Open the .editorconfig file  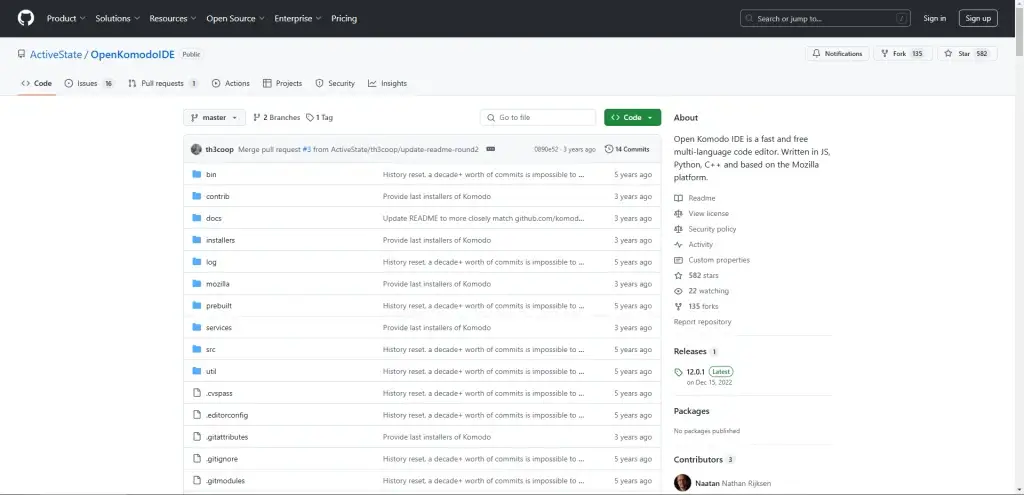(x=227, y=415)
